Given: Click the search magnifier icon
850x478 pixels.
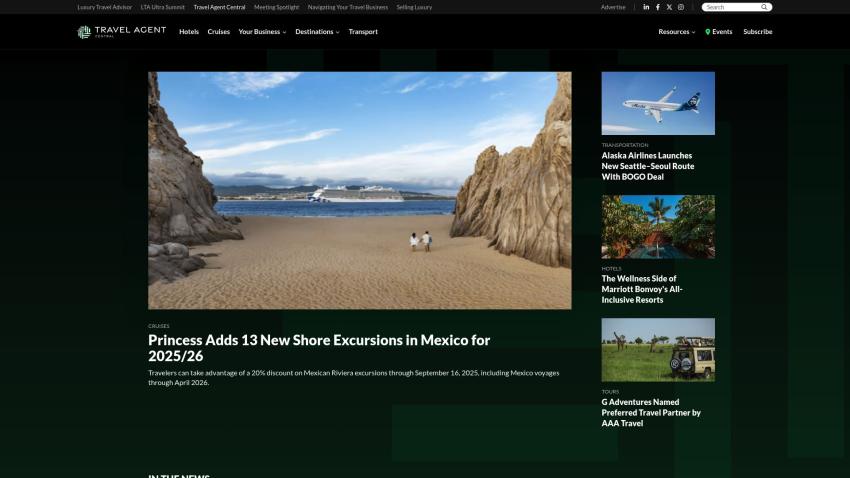Looking at the screenshot, I should [764, 7].
